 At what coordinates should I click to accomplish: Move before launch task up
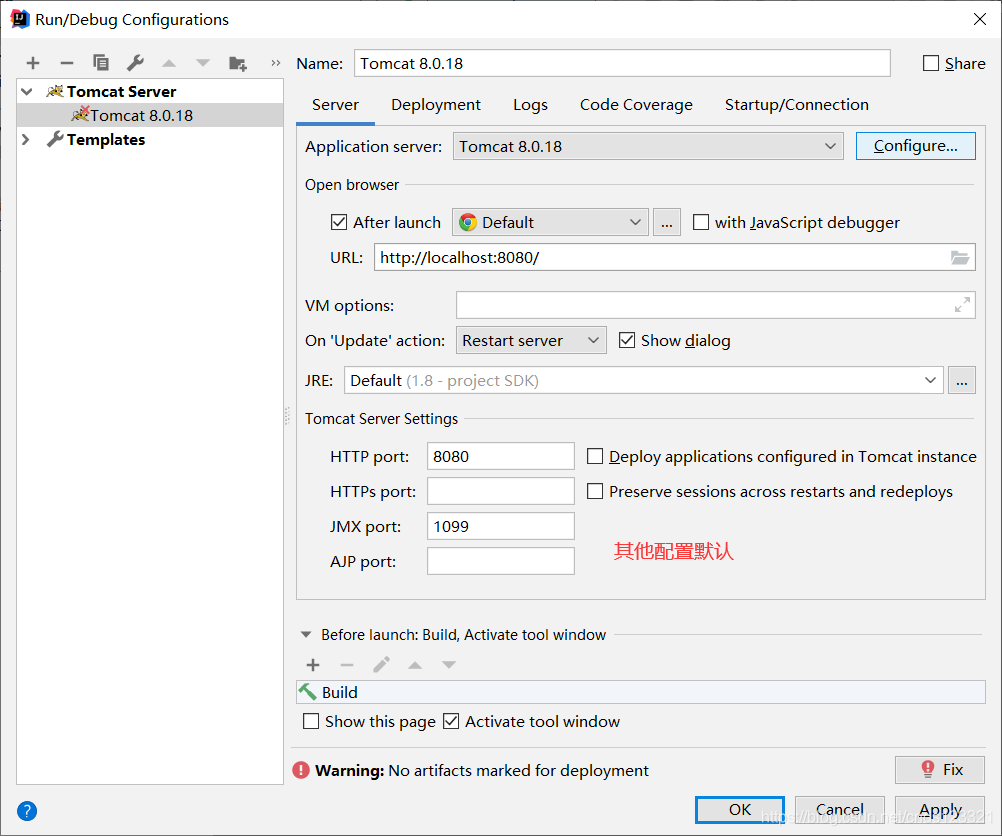click(x=415, y=665)
